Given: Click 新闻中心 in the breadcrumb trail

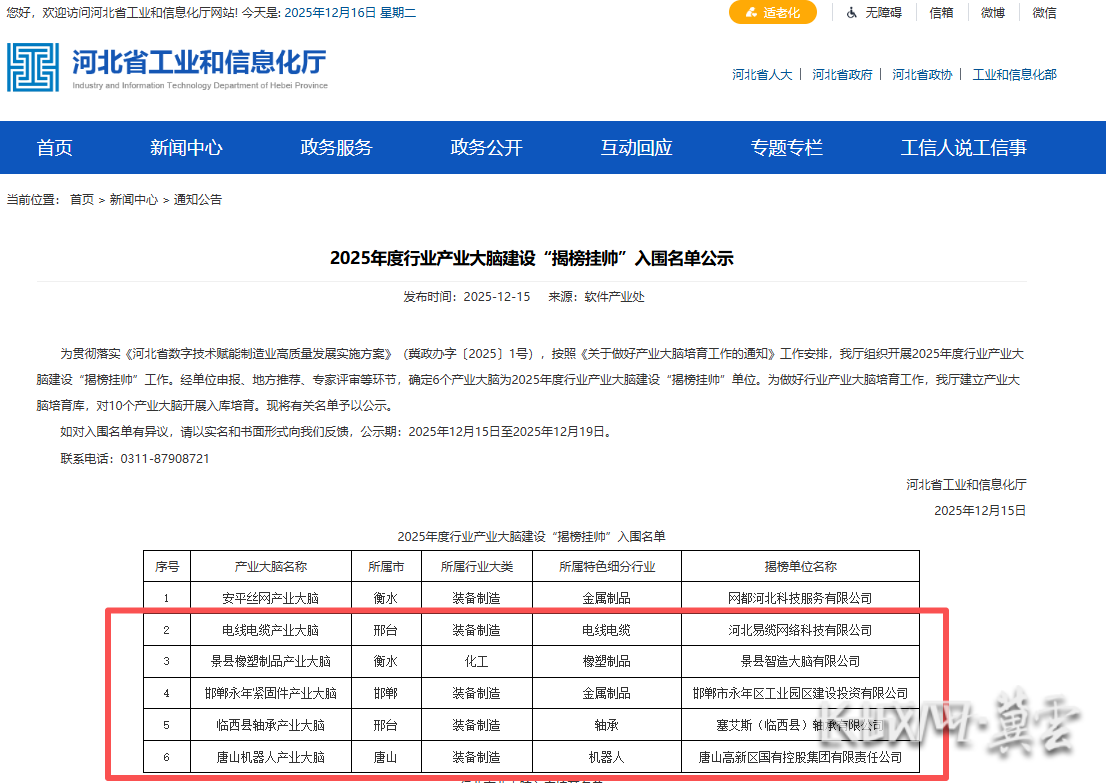Looking at the screenshot, I should [x=133, y=199].
